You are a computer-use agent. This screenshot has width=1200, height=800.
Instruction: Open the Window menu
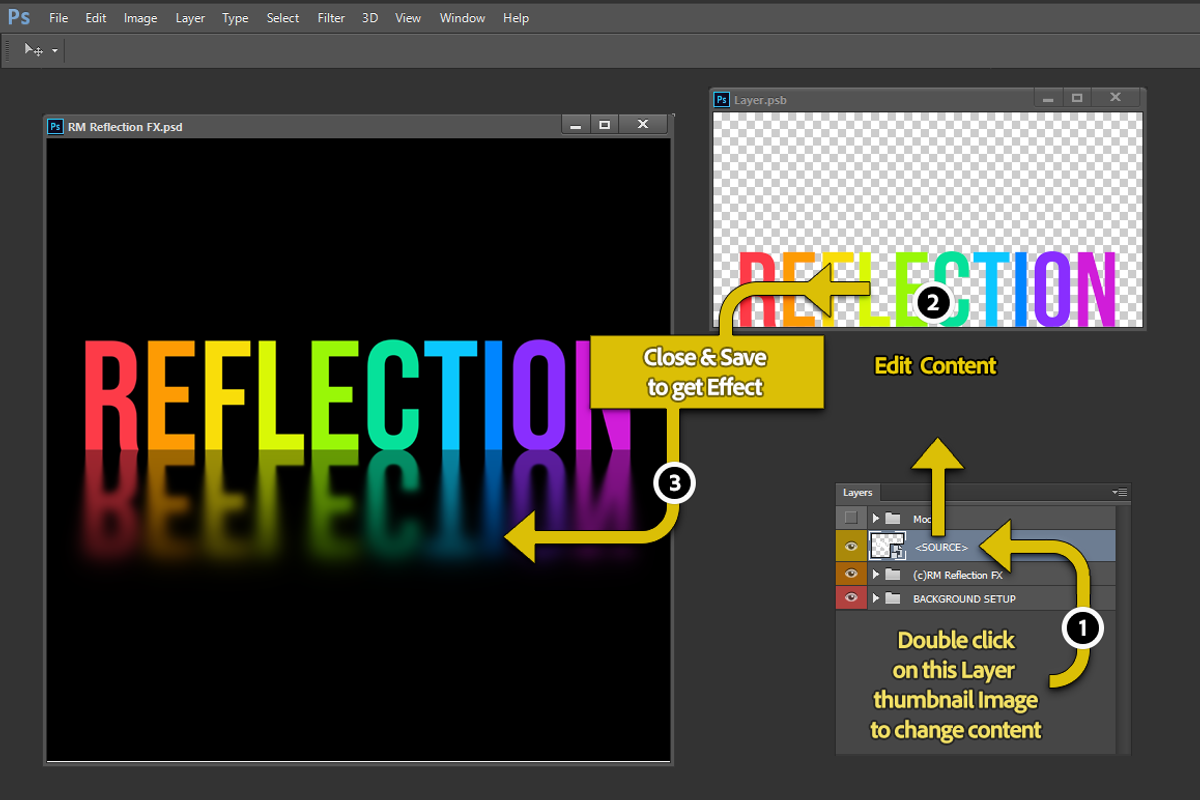pos(463,18)
